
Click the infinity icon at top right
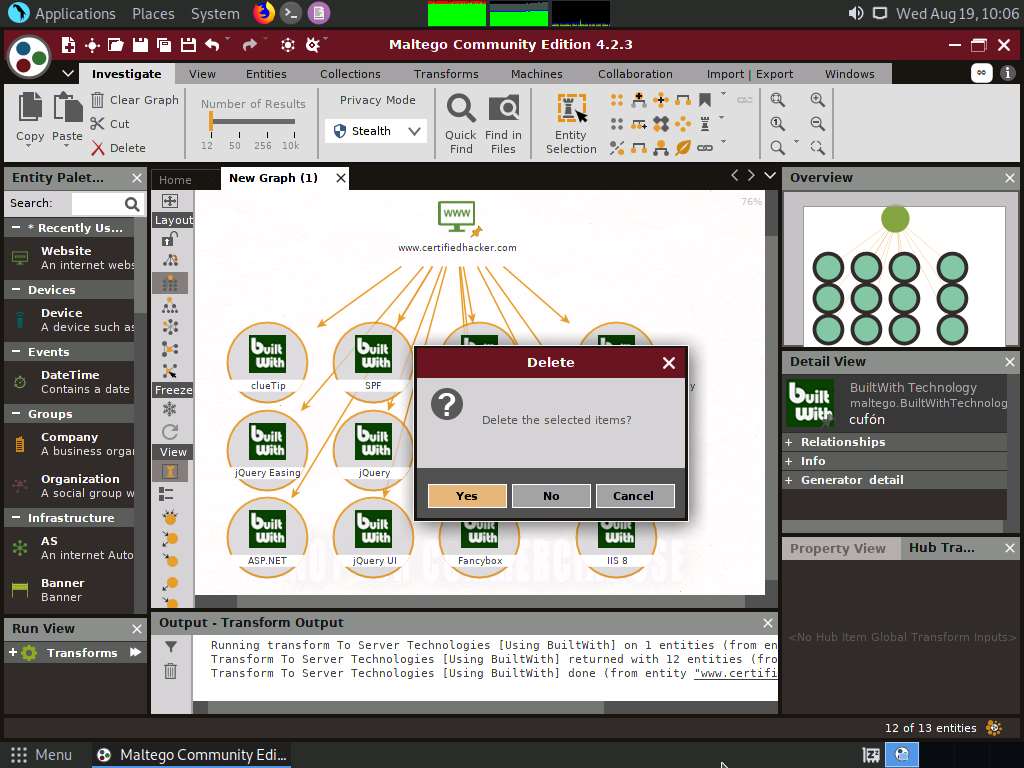981,73
